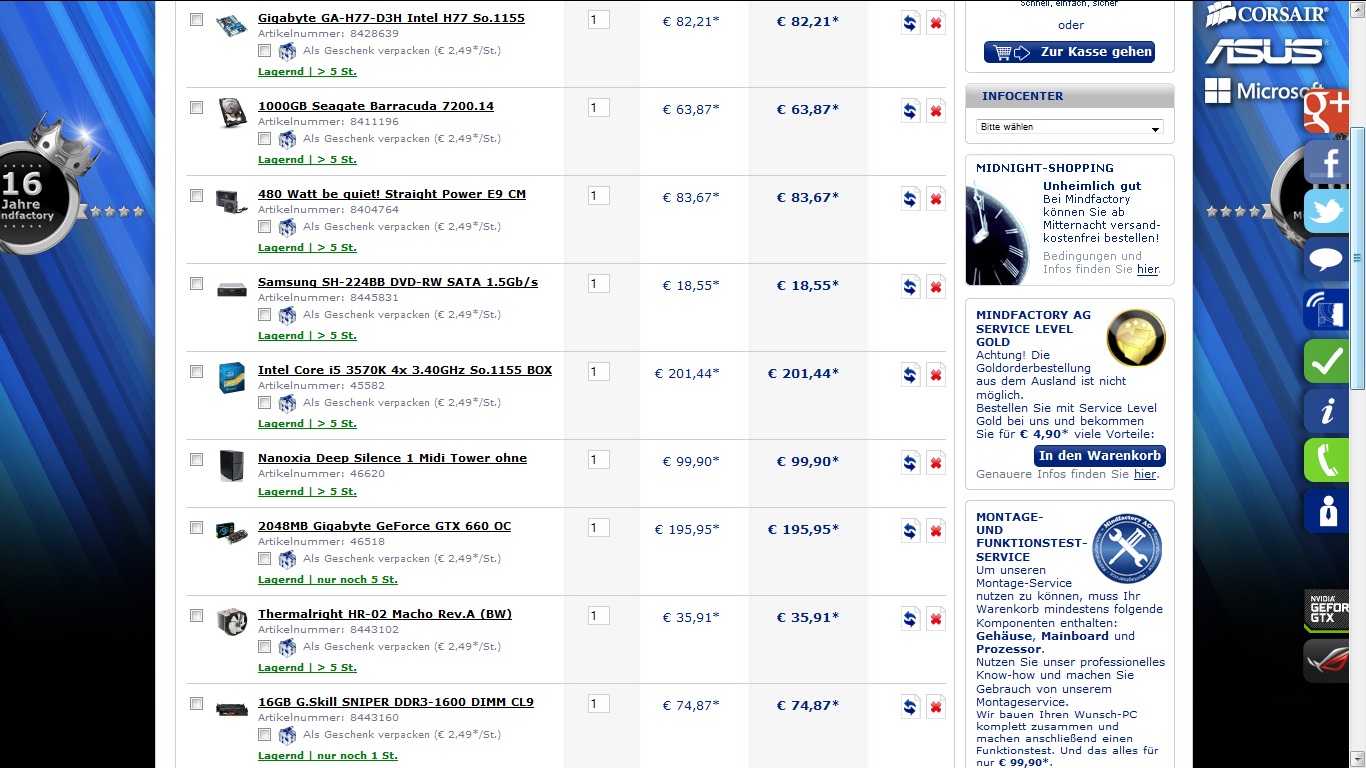Click the Google Plus sidebar icon
The image size is (1366, 768).
(1327, 110)
